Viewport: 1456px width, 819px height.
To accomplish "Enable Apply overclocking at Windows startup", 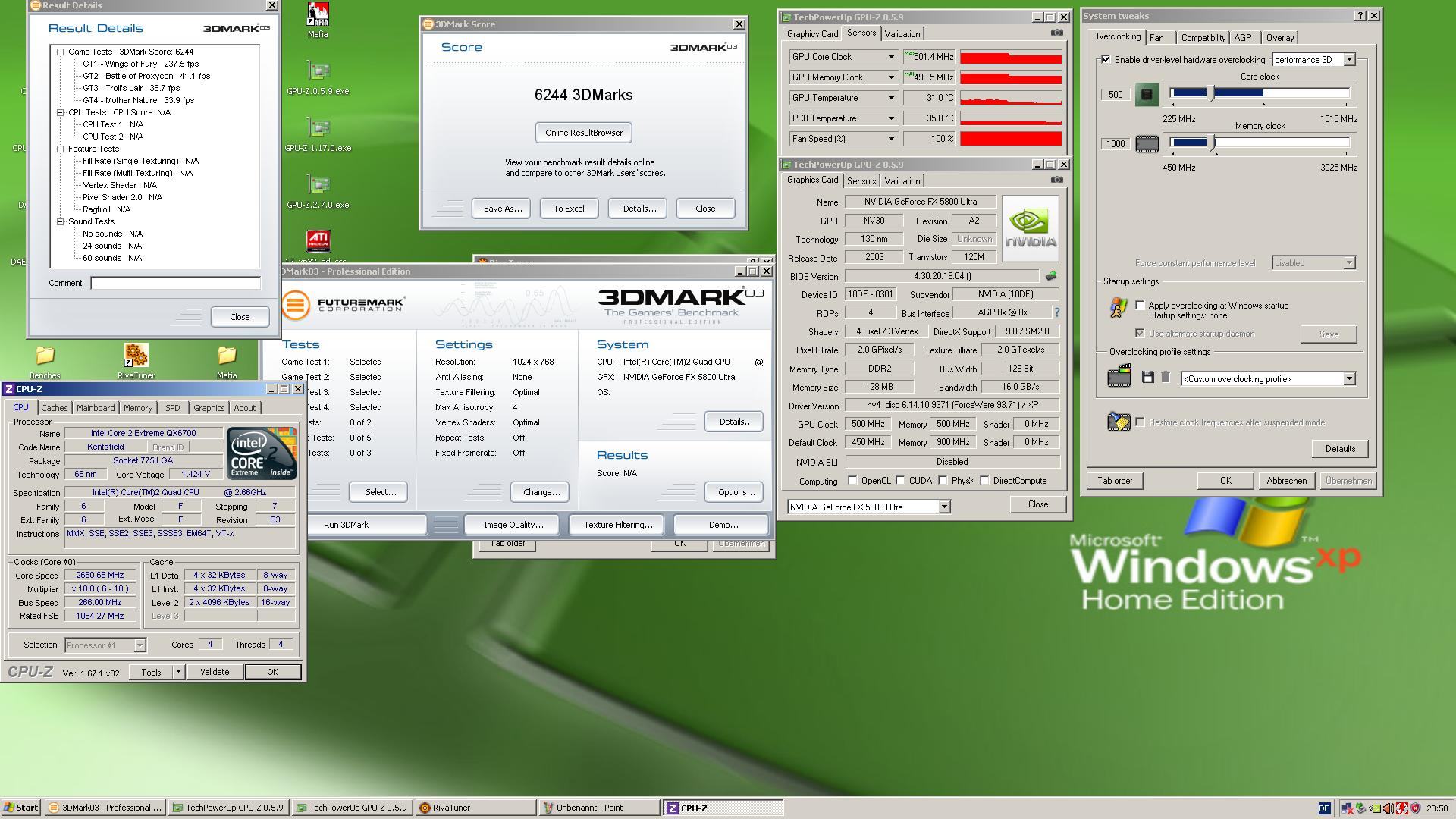I will 1140,305.
